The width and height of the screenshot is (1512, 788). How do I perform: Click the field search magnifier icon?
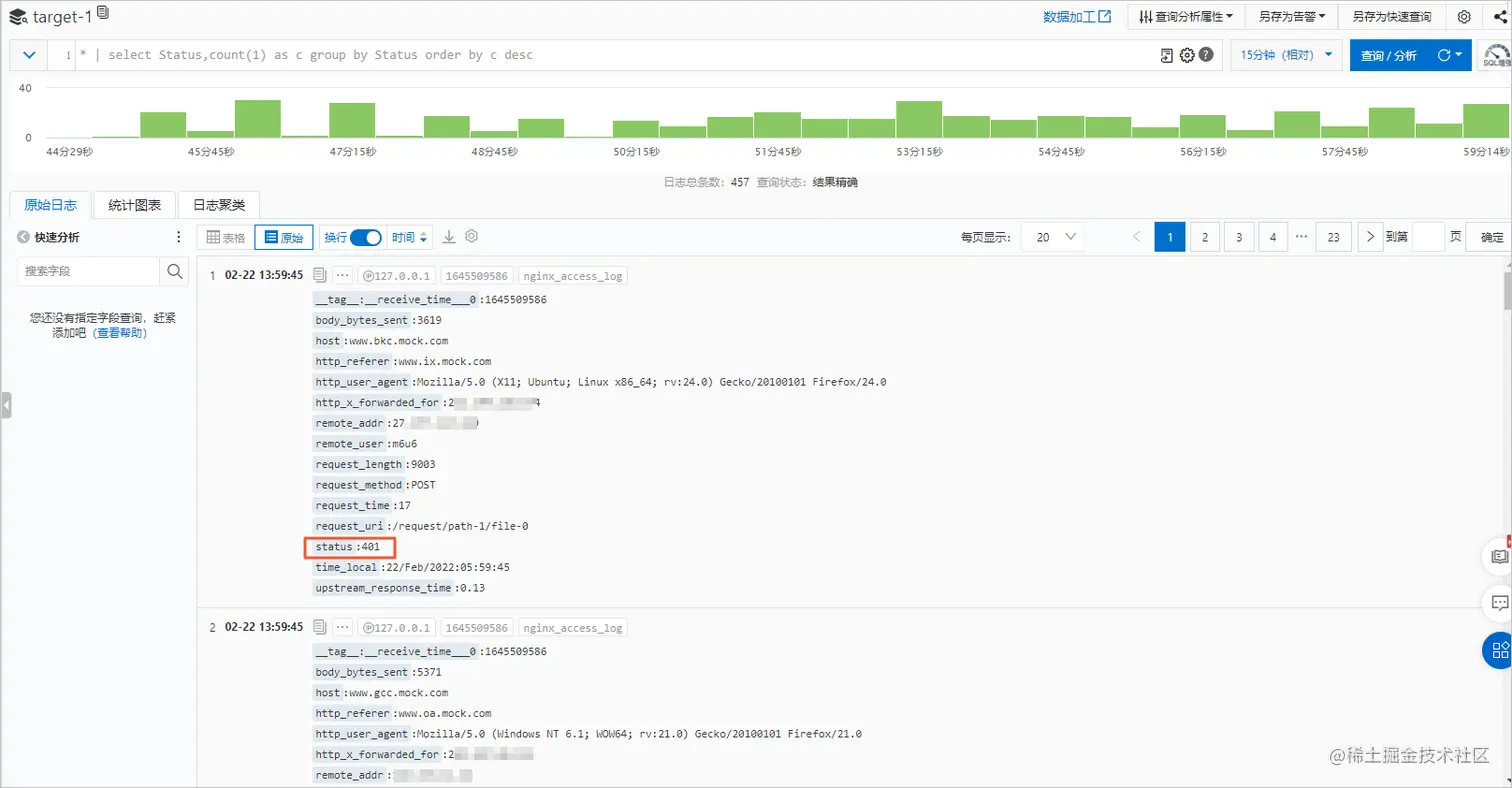(x=174, y=271)
